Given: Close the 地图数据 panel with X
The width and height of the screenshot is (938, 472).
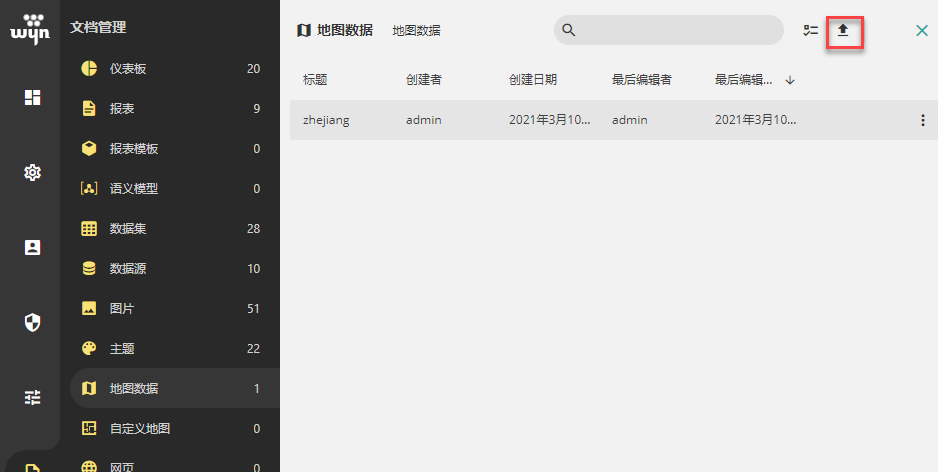Looking at the screenshot, I should tap(922, 31).
